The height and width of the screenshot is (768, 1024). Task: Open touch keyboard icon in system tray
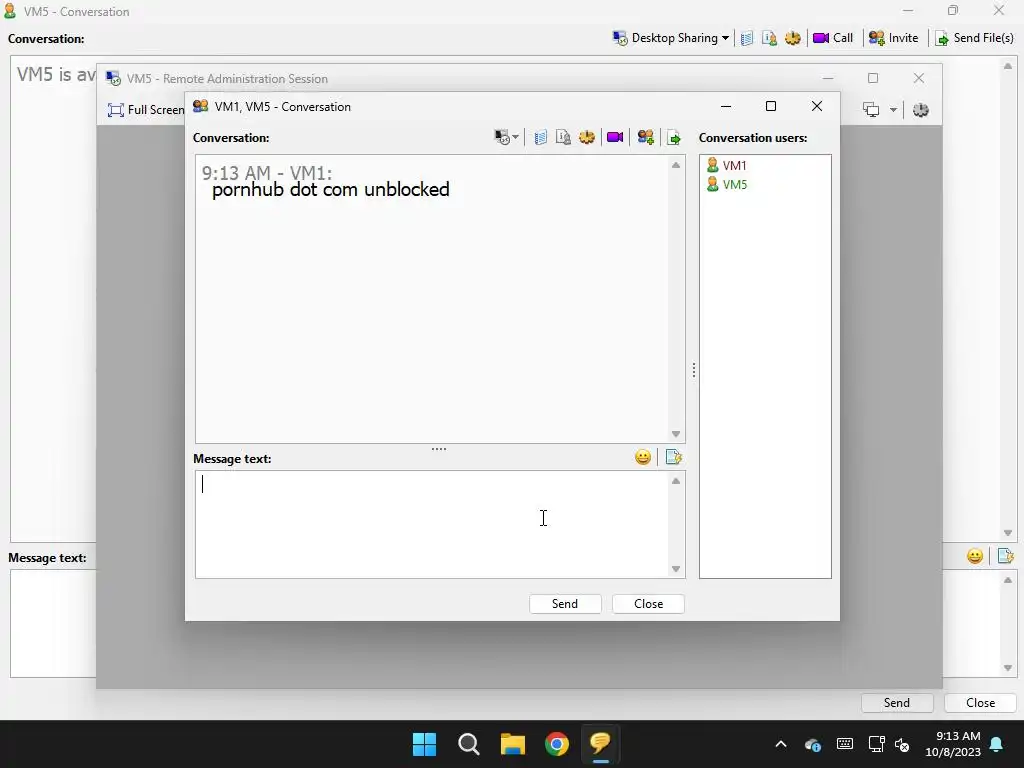(x=844, y=744)
